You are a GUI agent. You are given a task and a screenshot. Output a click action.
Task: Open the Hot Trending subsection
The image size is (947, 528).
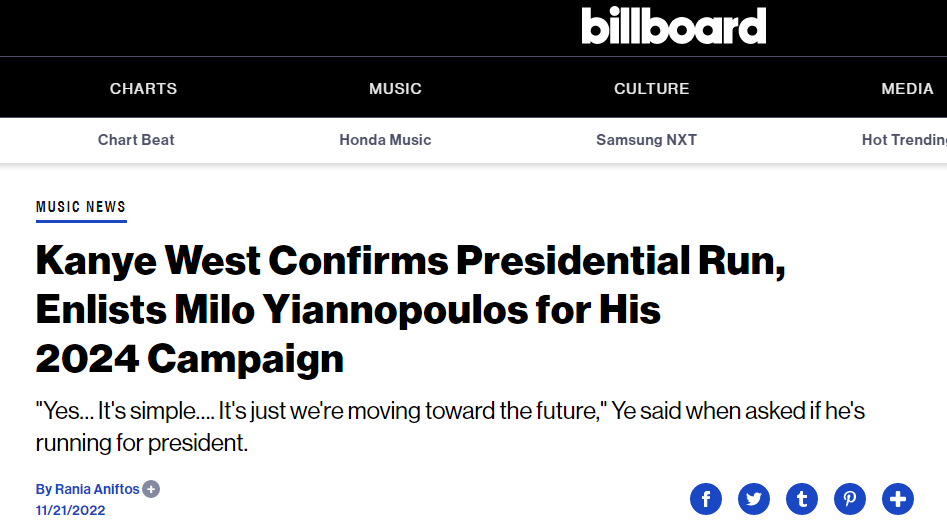[903, 140]
